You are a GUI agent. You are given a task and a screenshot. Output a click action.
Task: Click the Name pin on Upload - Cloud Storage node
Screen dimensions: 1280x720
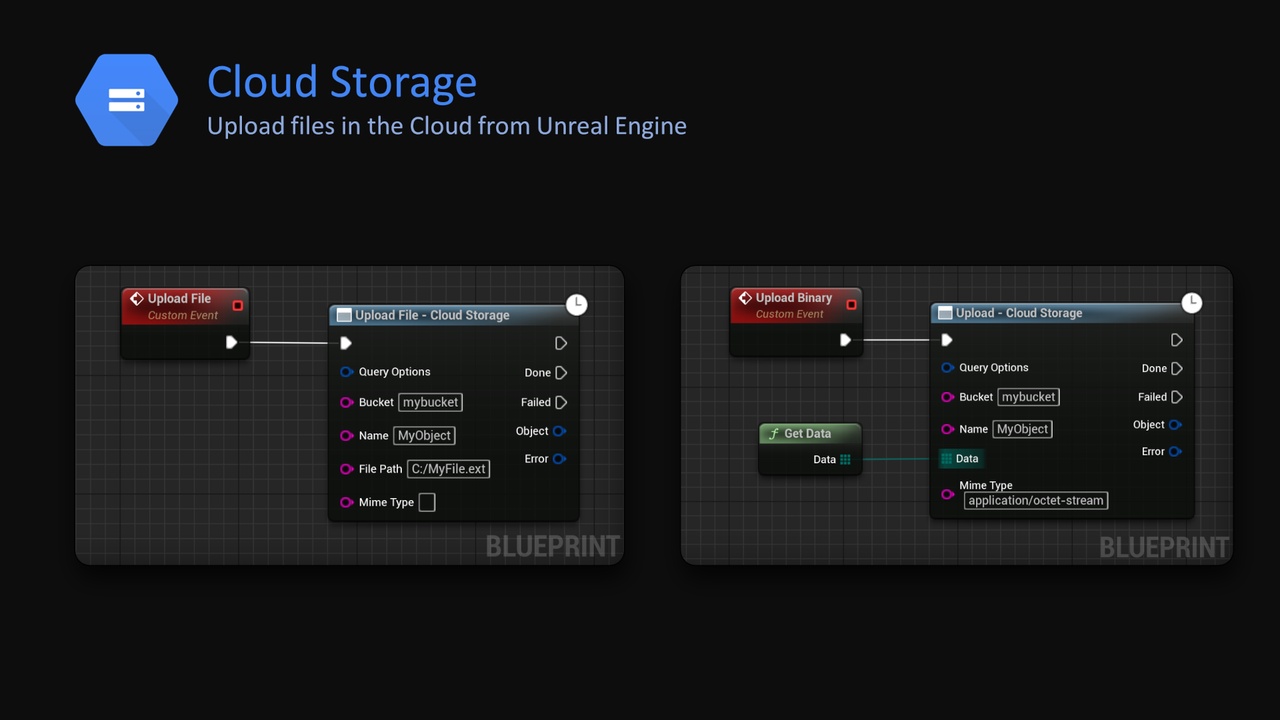point(947,429)
